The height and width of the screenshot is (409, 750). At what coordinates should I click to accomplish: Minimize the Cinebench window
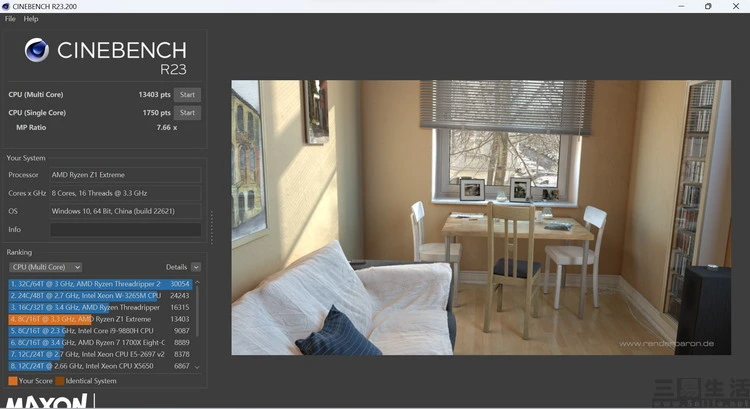point(681,6)
